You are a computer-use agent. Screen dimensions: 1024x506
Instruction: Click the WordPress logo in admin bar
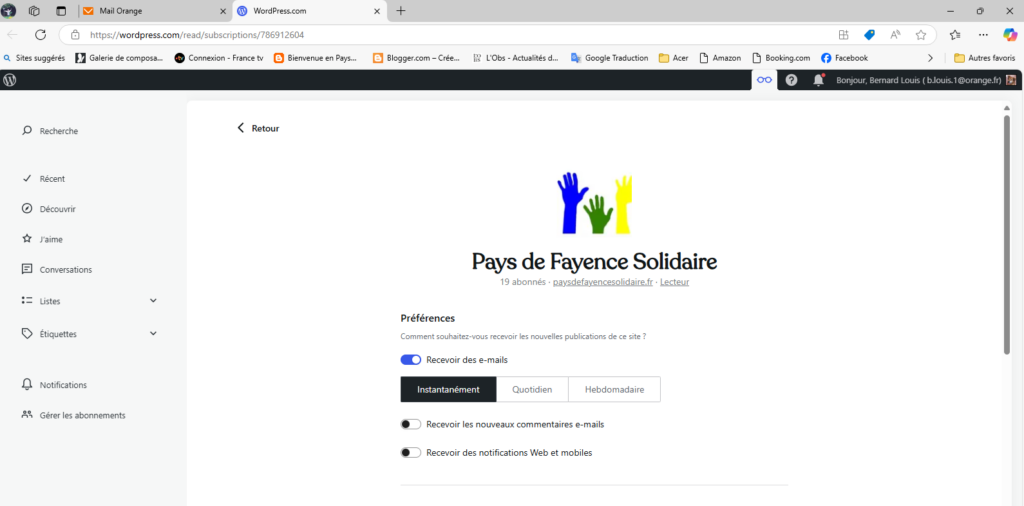pos(10,80)
